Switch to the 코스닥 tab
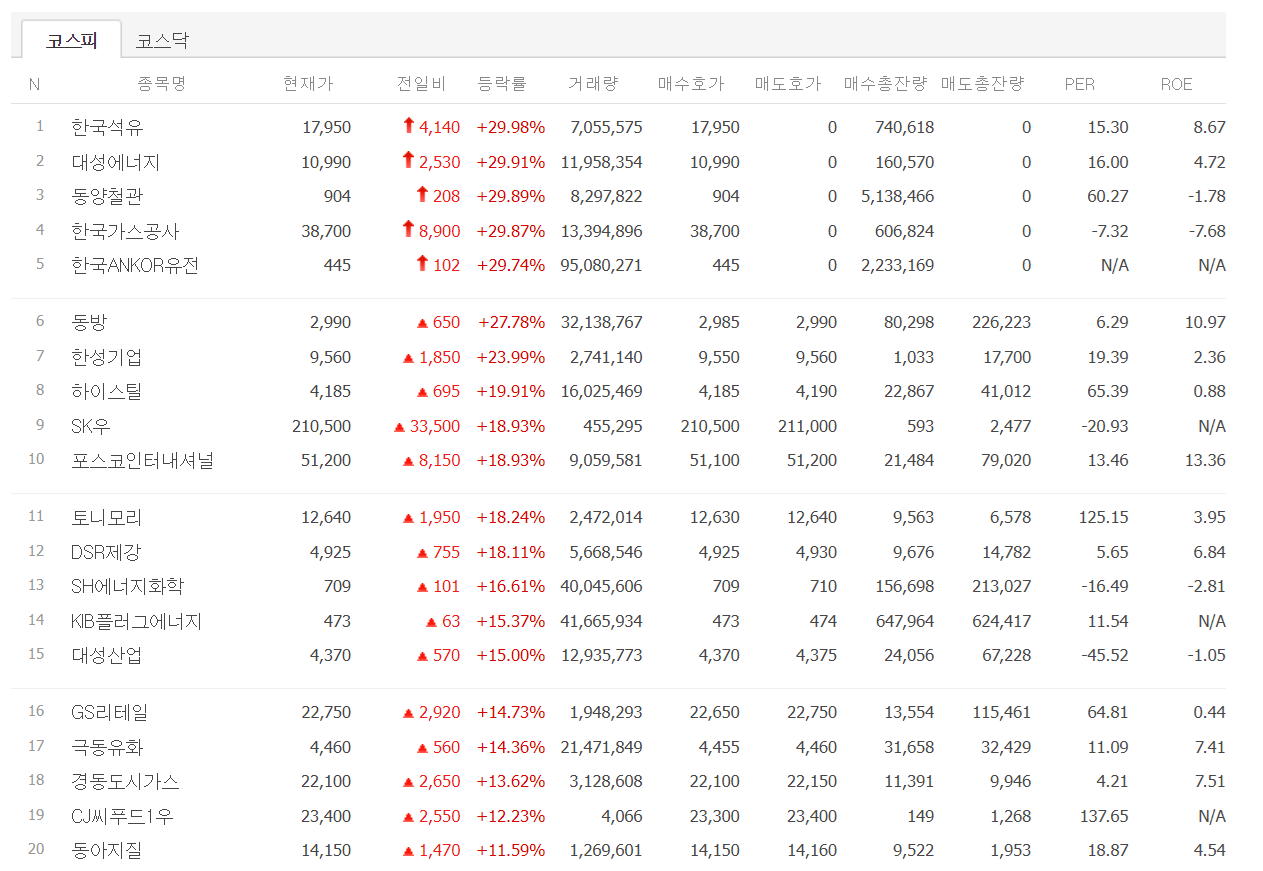 click(162, 40)
